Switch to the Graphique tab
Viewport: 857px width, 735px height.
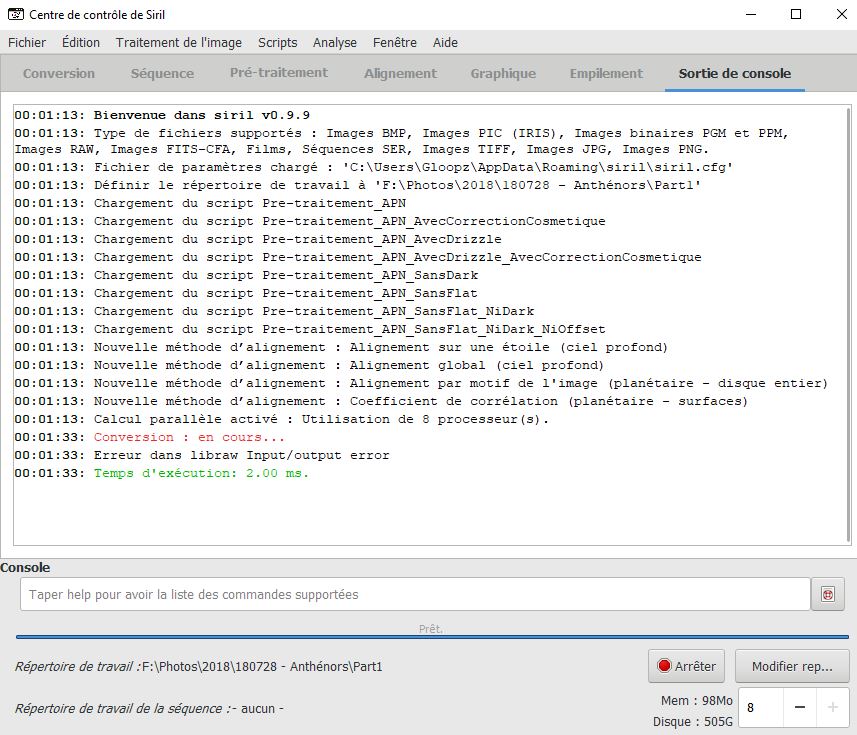point(503,73)
